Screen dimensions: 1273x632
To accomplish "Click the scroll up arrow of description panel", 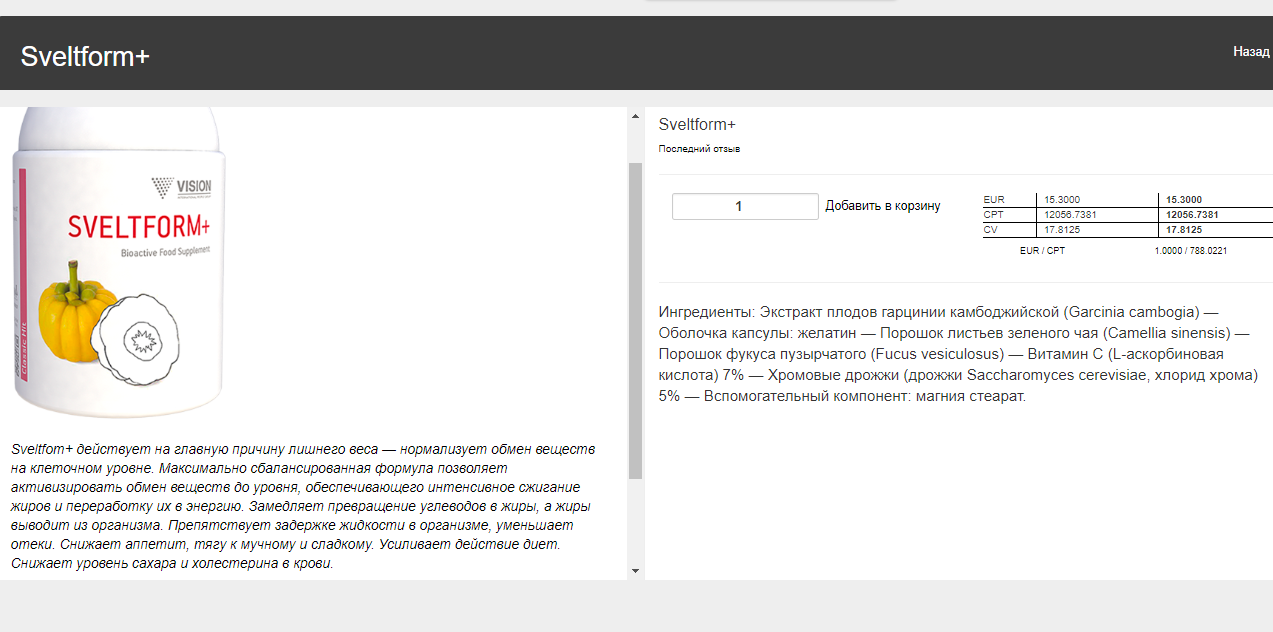I will point(635,117).
